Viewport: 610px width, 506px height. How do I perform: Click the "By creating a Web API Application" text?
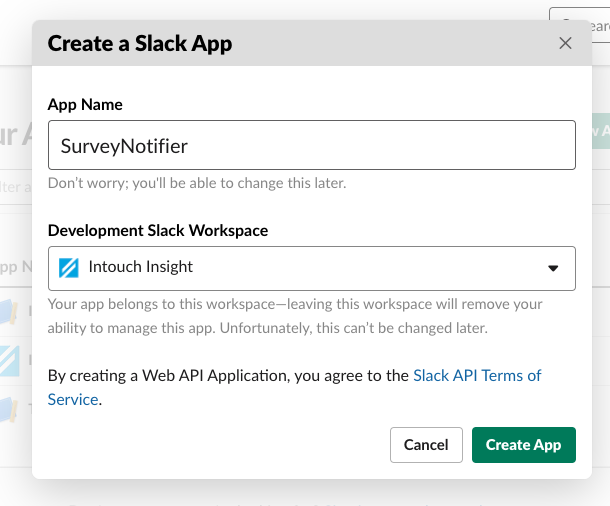click(x=229, y=376)
